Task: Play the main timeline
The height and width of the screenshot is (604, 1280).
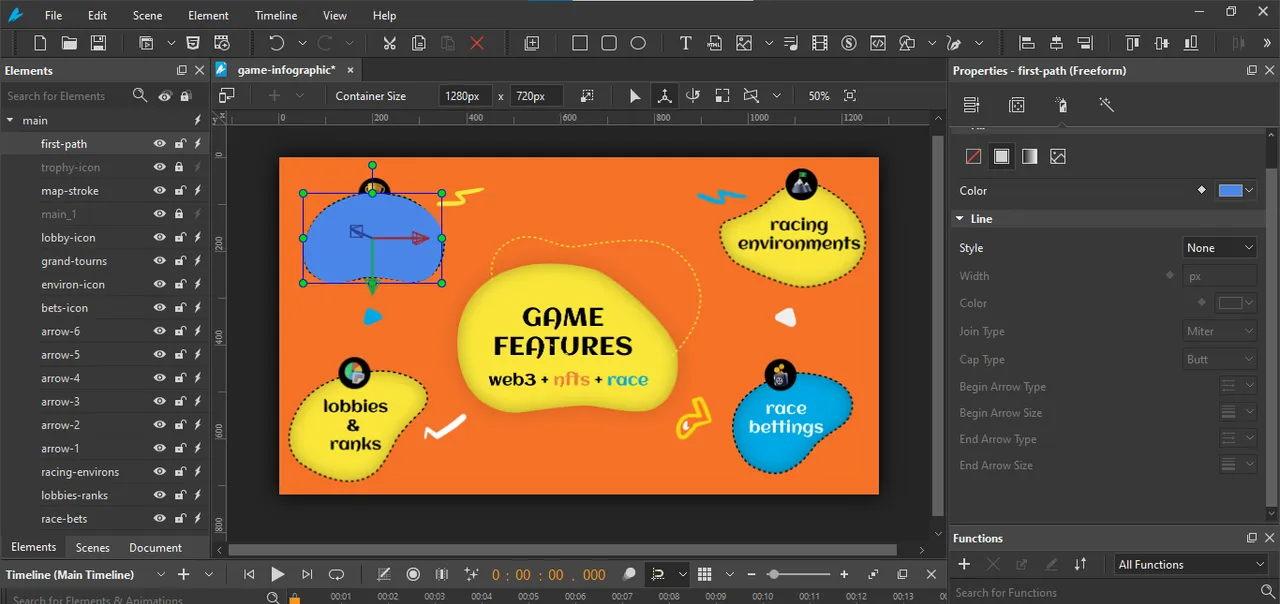Action: (278, 574)
